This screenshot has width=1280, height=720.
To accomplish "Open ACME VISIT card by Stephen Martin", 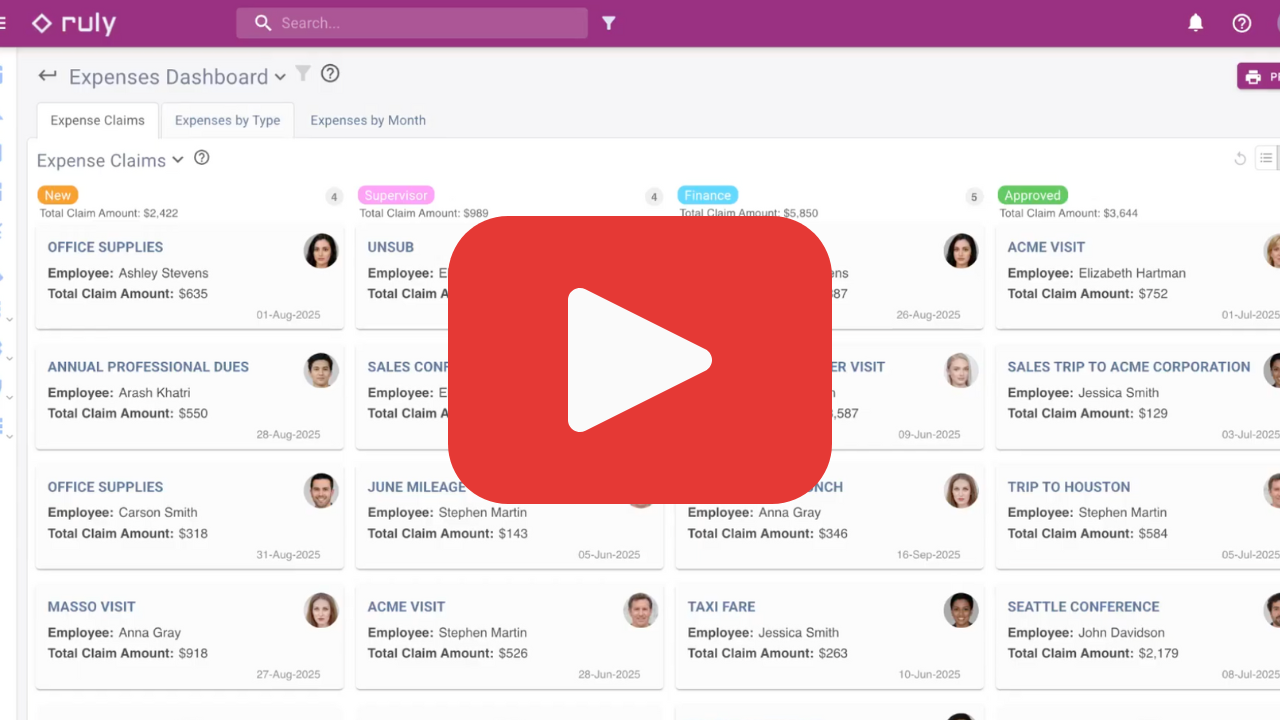I will click(510, 637).
